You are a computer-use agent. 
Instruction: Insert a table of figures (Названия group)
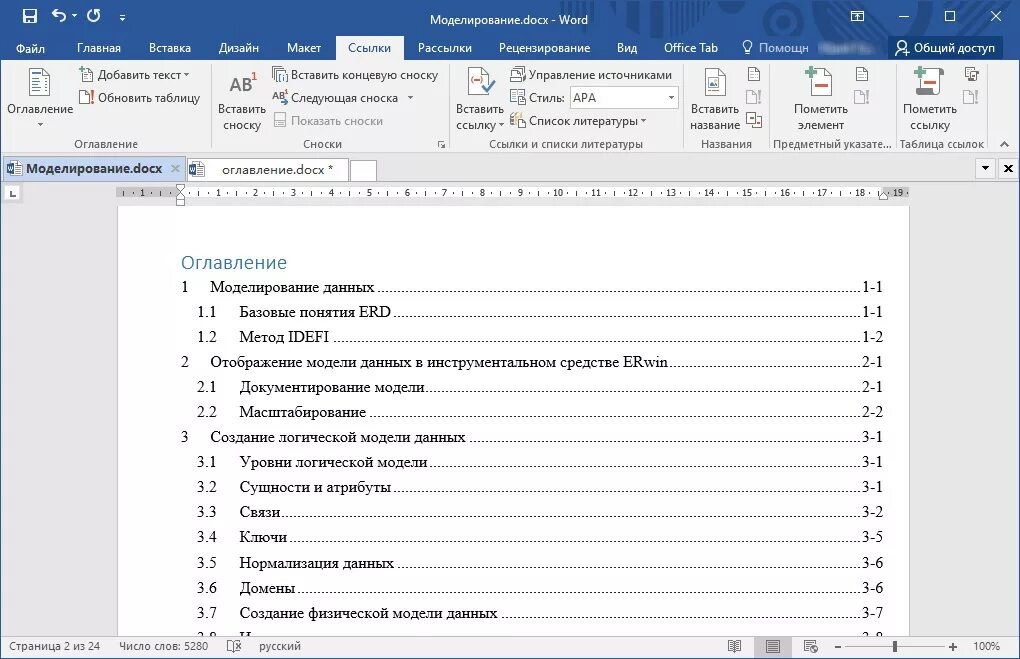(x=754, y=74)
